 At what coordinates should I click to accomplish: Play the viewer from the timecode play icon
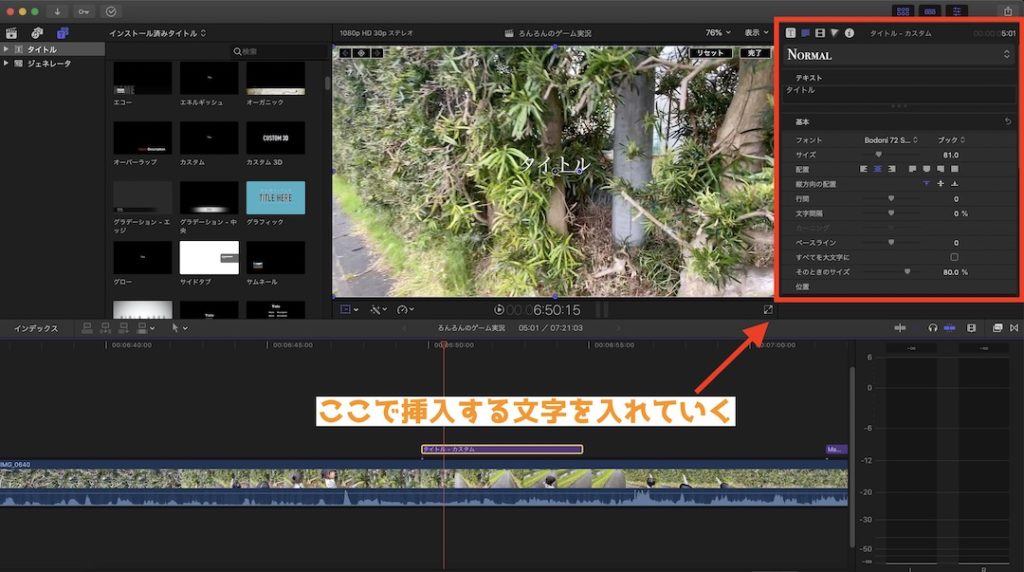coord(499,310)
